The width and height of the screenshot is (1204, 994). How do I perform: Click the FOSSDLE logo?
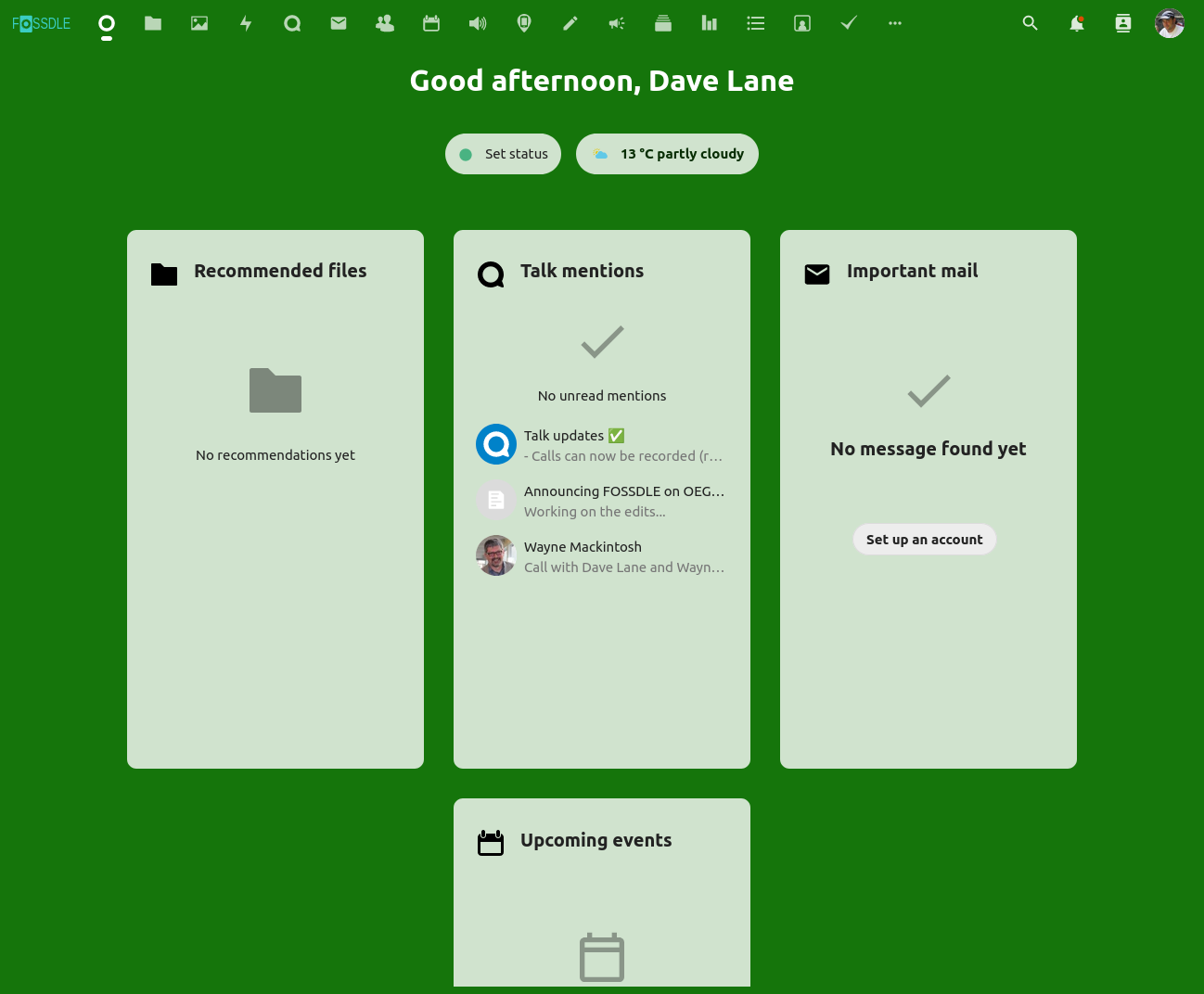coord(42,23)
